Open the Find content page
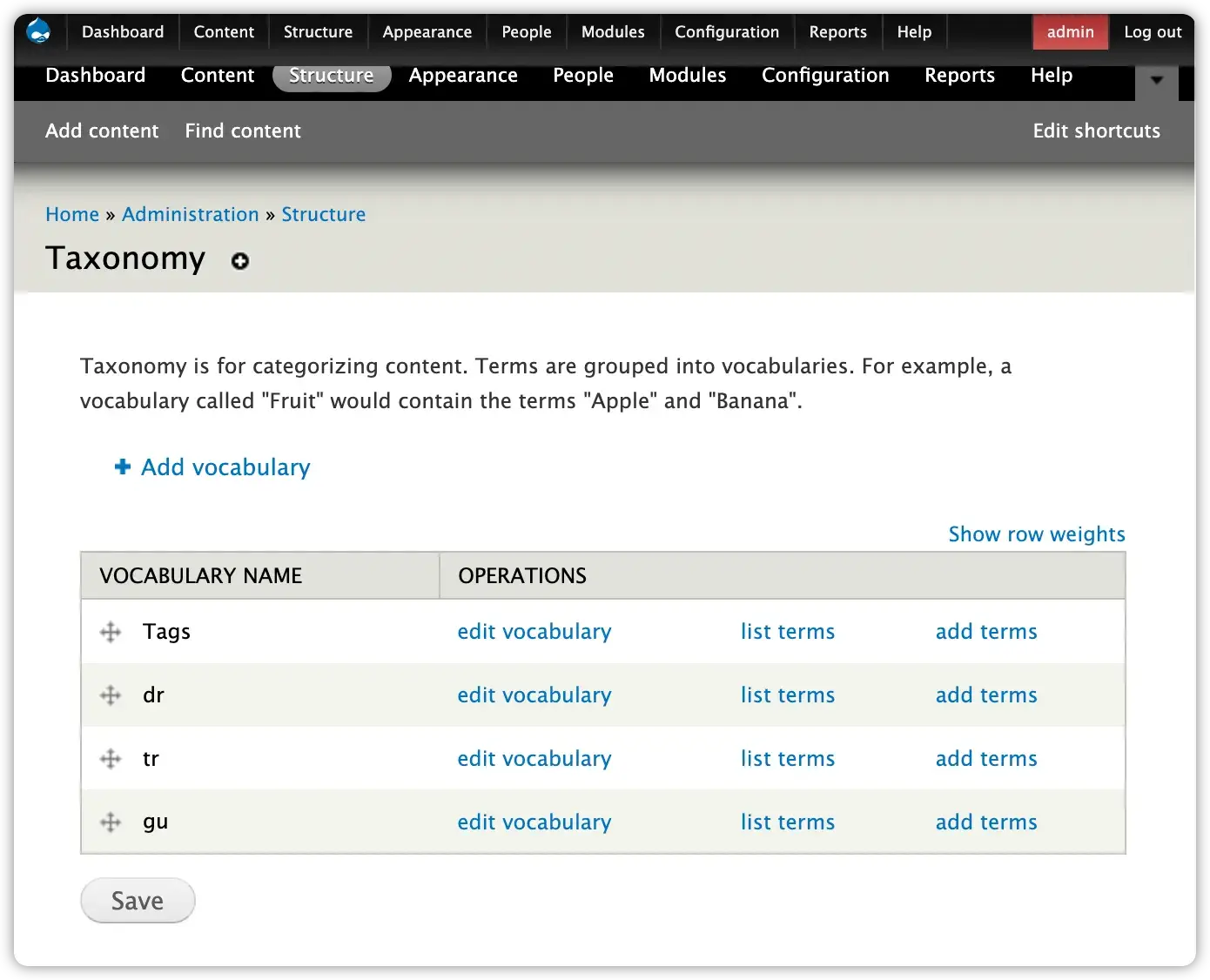 (242, 131)
